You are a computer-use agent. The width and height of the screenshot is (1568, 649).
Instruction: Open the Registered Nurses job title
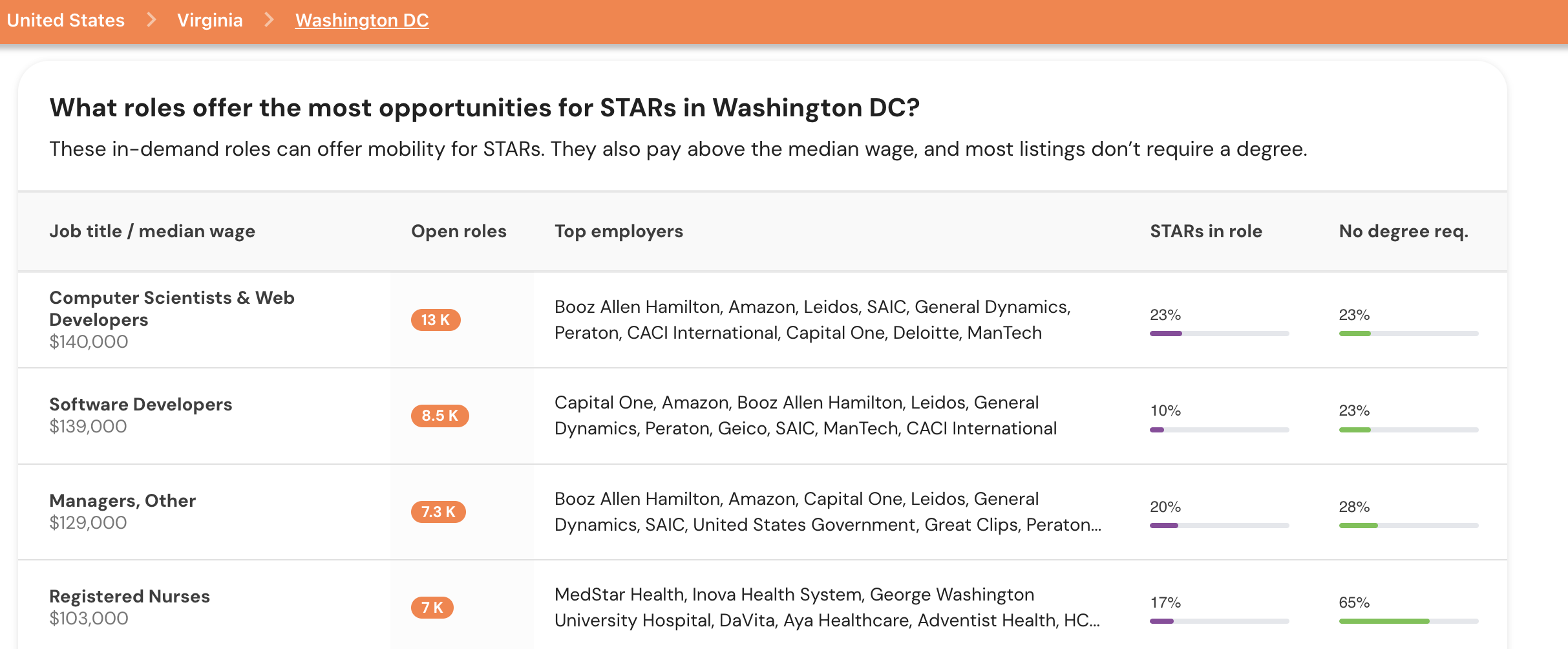[x=130, y=597]
